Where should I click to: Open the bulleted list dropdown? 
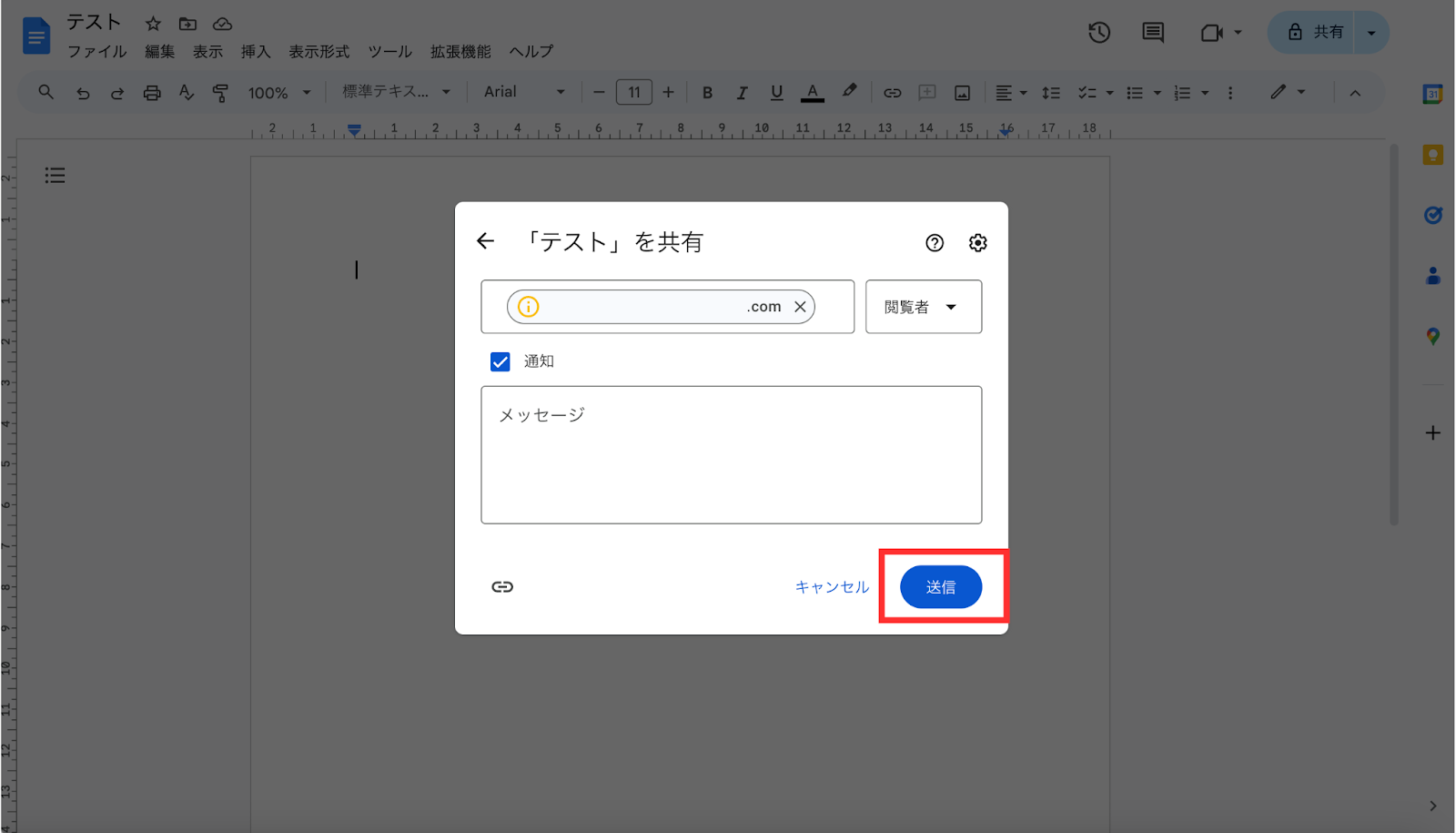click(1143, 93)
